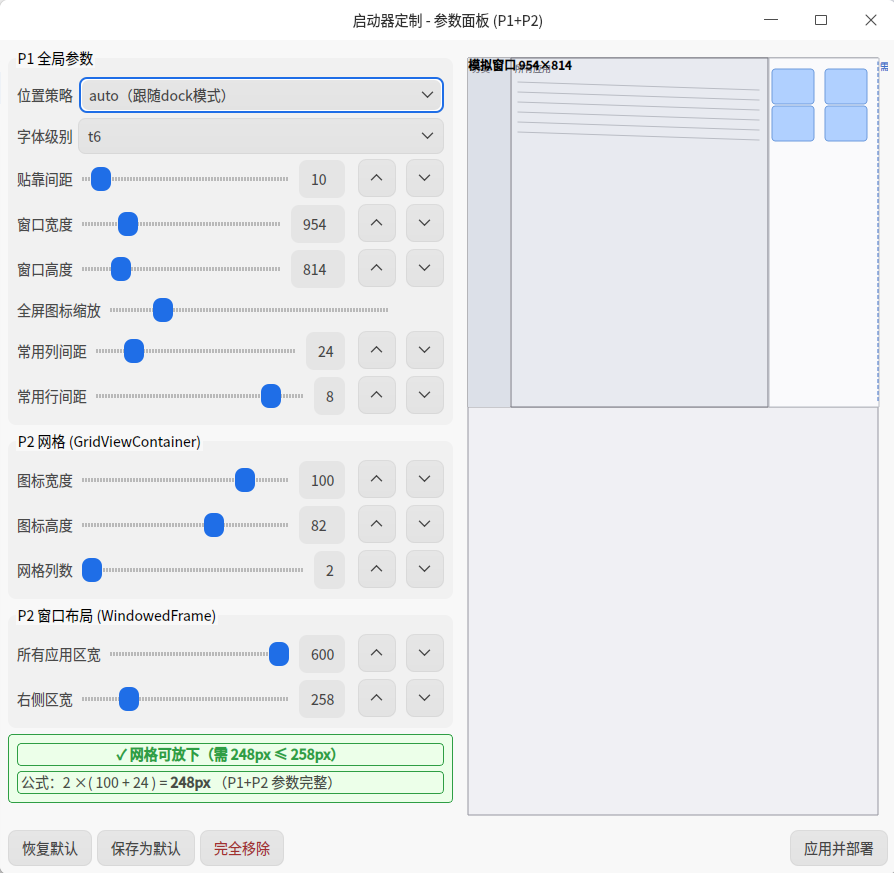Image resolution: width=894 pixels, height=873 pixels.
Task: Increase 图标高度 with the up arrow
Action: point(377,525)
